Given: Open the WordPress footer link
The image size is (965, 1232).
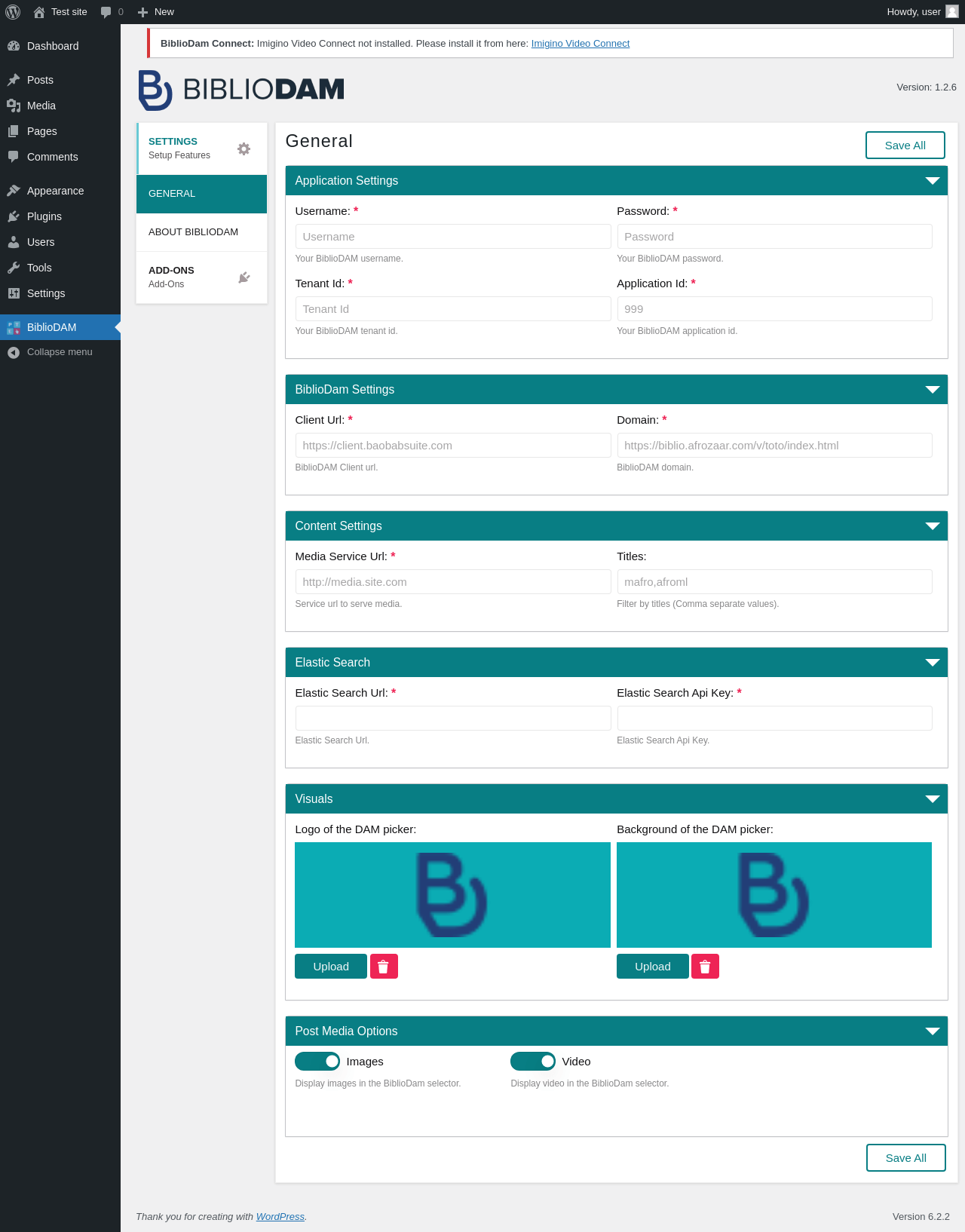Looking at the screenshot, I should pos(280,1217).
